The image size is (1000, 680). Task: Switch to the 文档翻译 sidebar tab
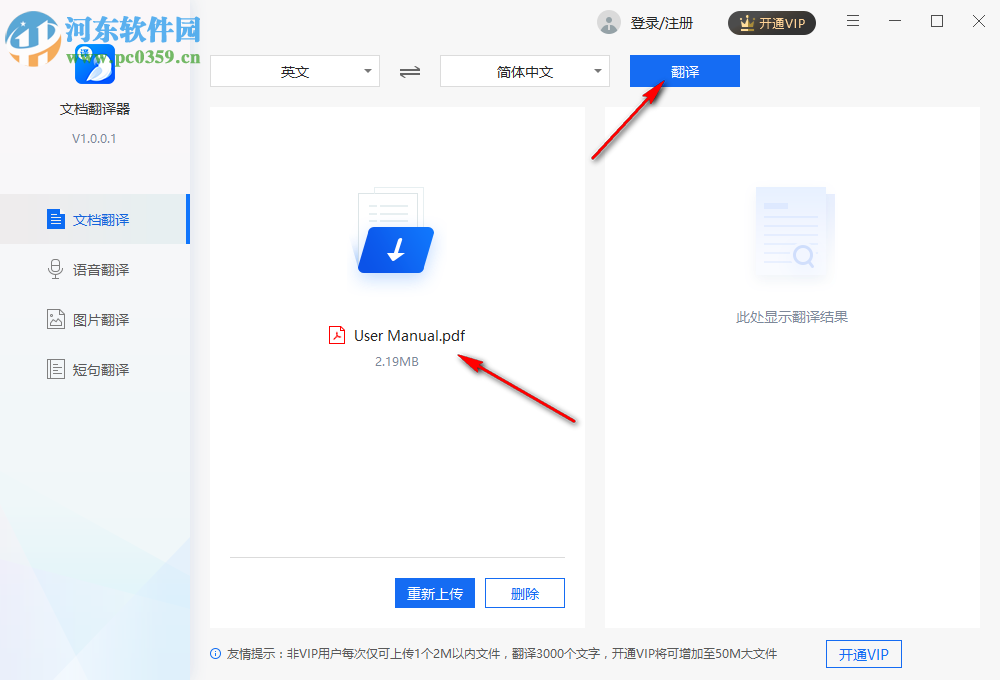(95, 218)
